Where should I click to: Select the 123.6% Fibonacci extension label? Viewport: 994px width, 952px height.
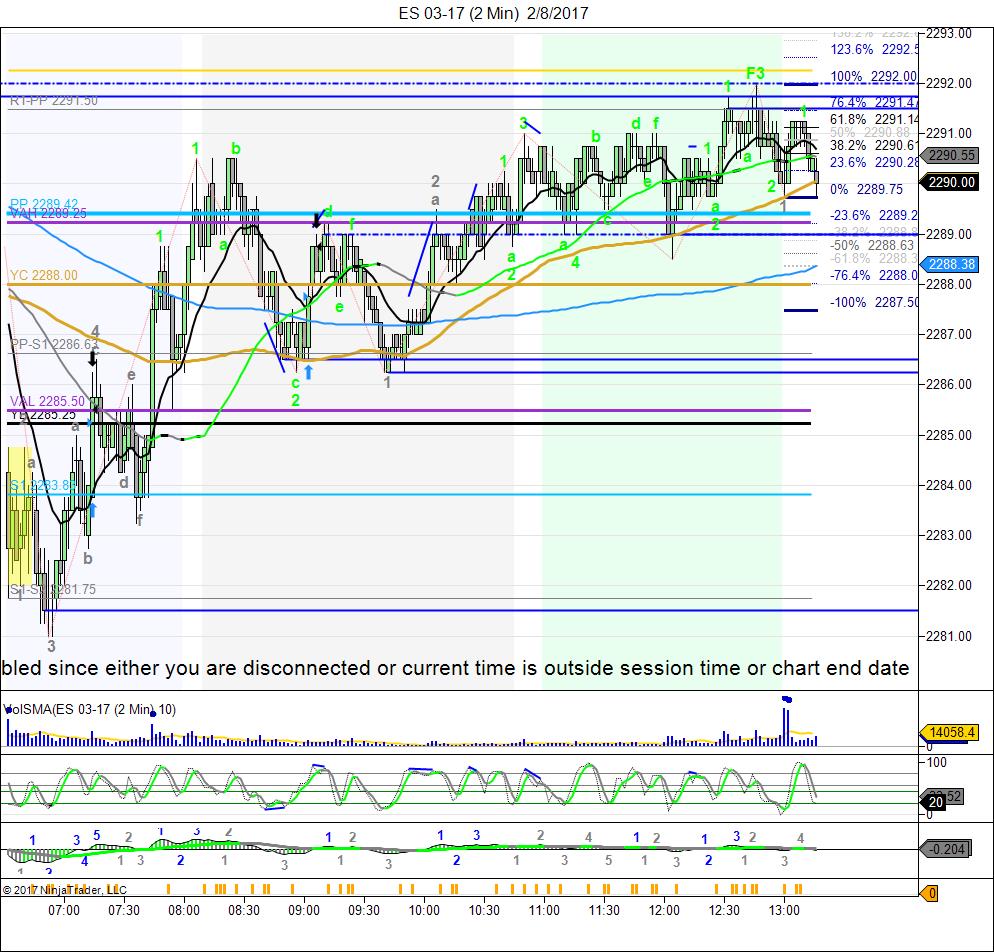tap(874, 49)
